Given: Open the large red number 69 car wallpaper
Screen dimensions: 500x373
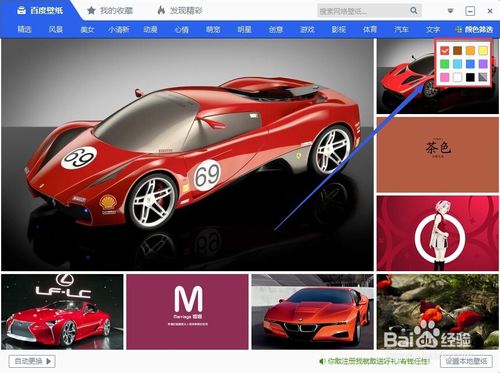Looking at the screenshot, I should (x=187, y=155).
